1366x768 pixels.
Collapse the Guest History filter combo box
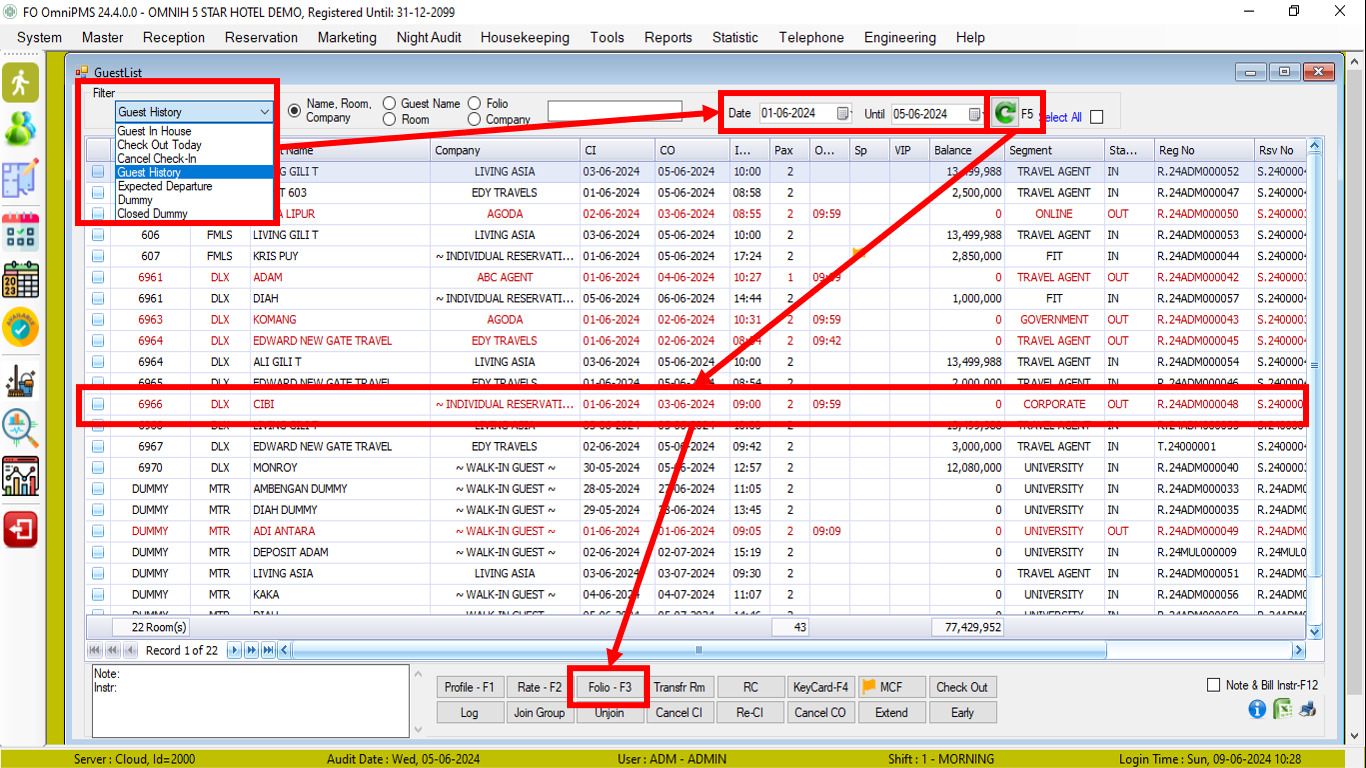click(264, 112)
